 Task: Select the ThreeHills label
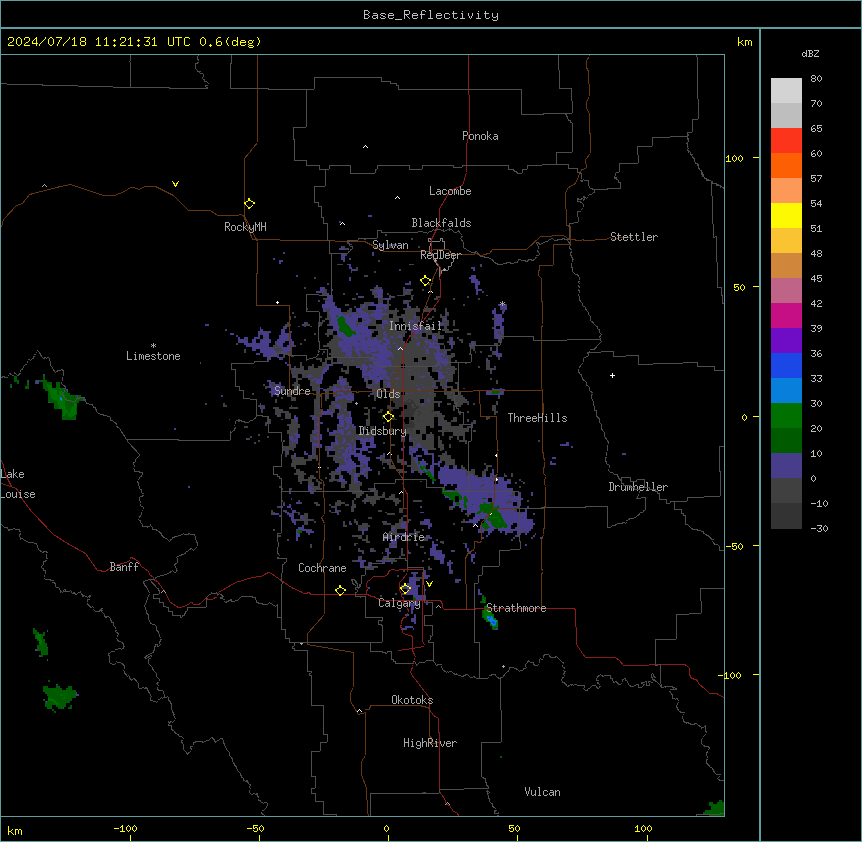click(x=537, y=418)
